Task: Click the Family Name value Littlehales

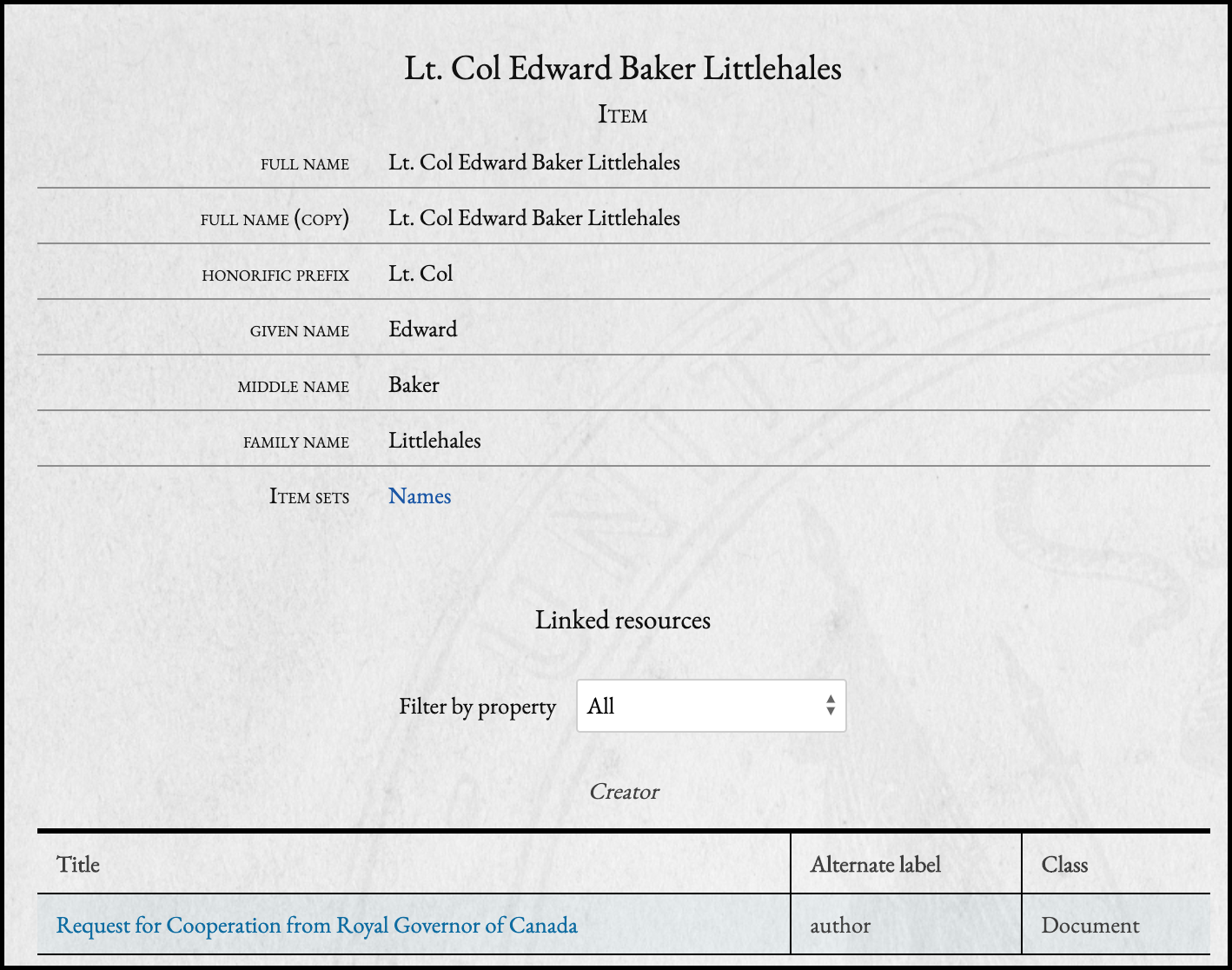Action: (x=434, y=441)
